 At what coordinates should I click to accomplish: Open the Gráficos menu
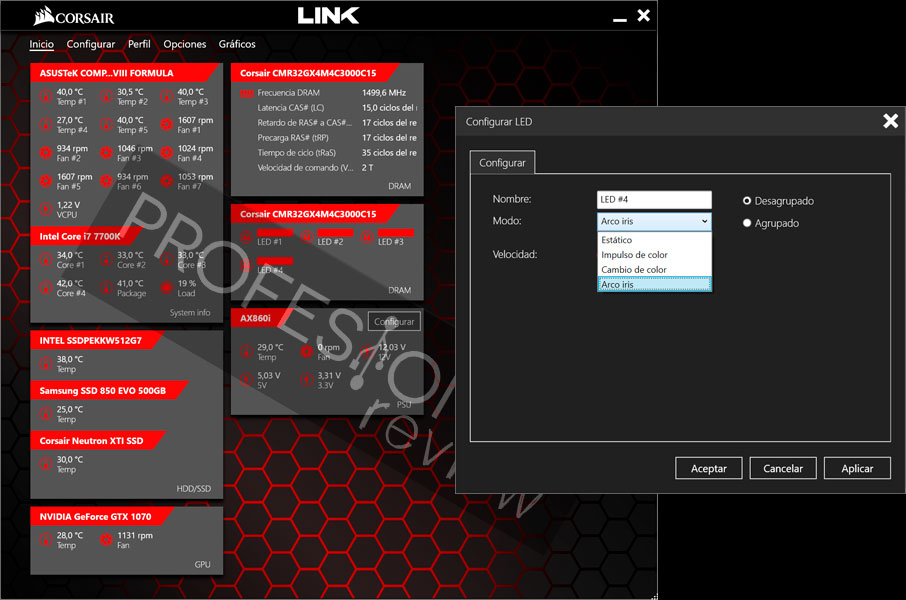click(237, 45)
